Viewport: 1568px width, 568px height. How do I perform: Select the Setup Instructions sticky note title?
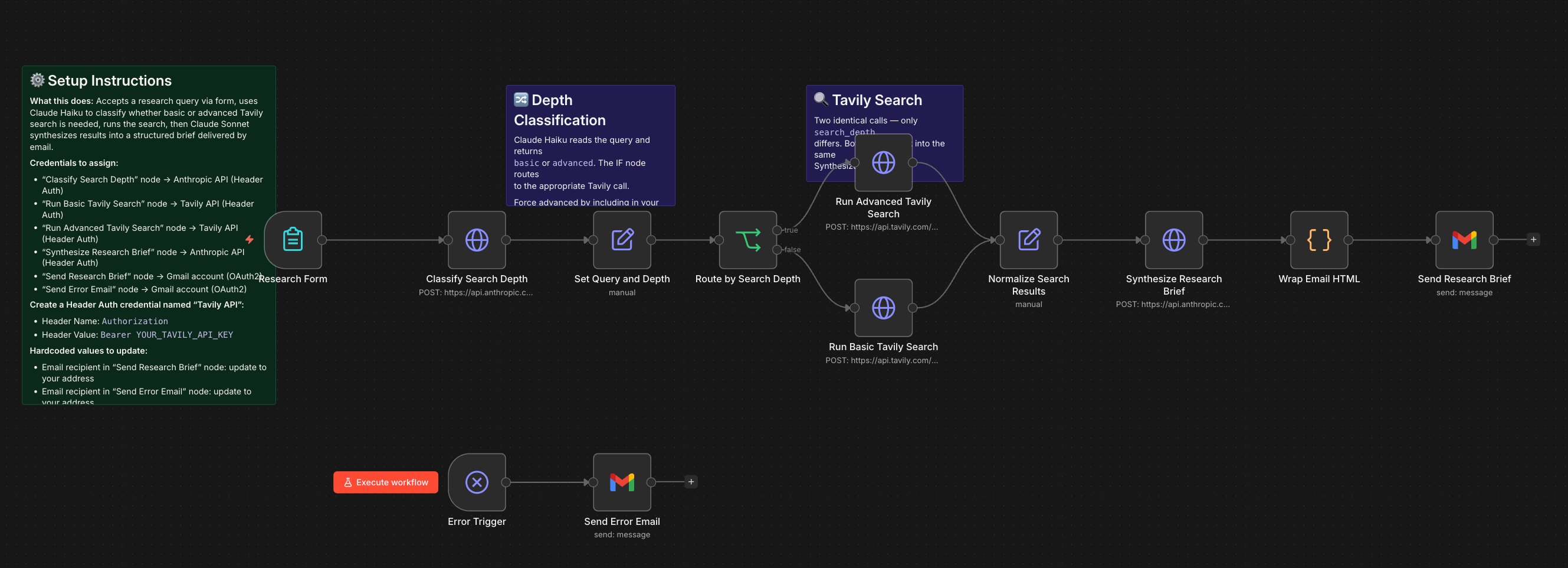click(x=110, y=80)
